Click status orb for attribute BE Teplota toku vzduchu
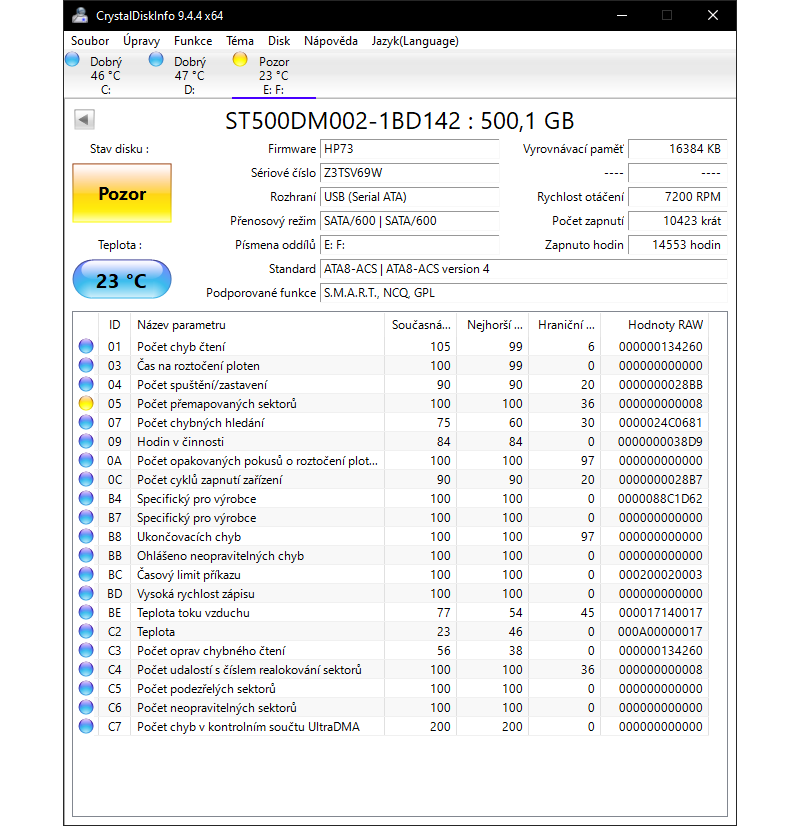 click(x=86, y=612)
